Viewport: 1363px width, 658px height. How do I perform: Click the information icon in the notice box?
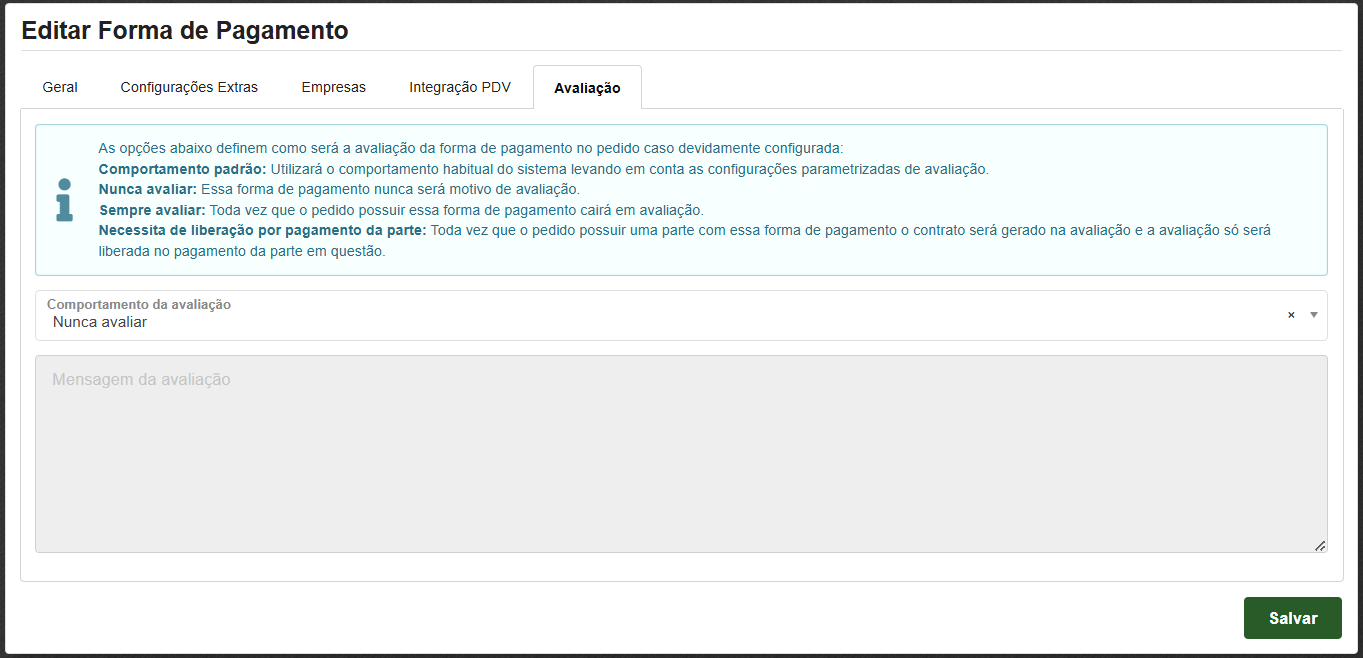click(66, 200)
